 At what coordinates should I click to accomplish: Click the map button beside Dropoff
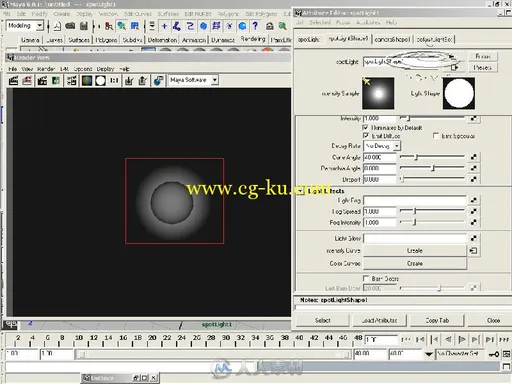point(474,179)
